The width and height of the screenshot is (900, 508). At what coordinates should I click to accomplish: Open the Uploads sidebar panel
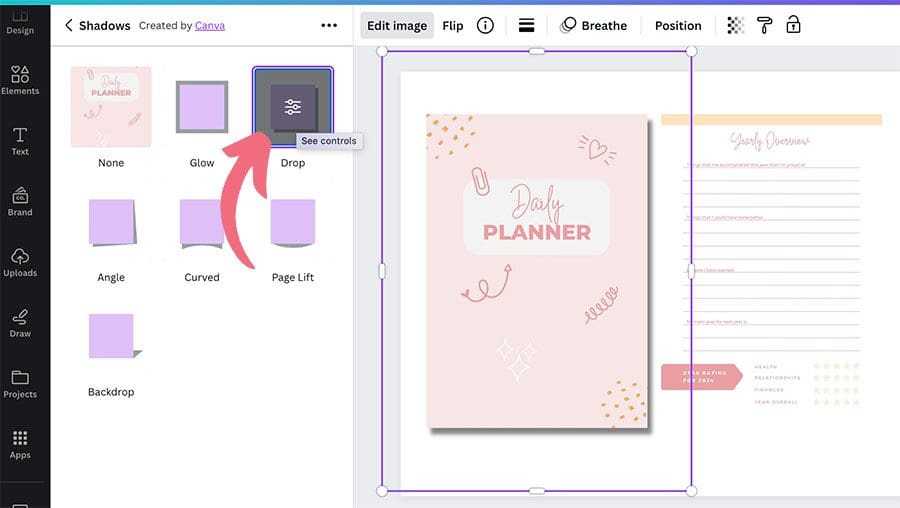click(20, 262)
